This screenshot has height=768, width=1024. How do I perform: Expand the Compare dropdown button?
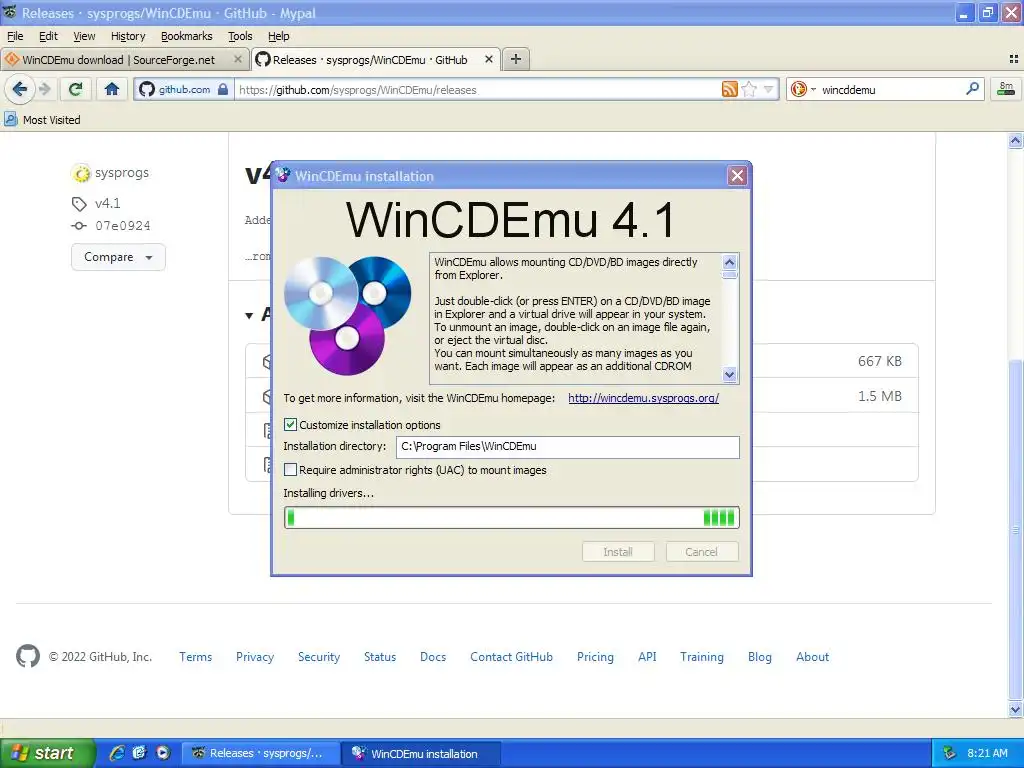coord(118,257)
